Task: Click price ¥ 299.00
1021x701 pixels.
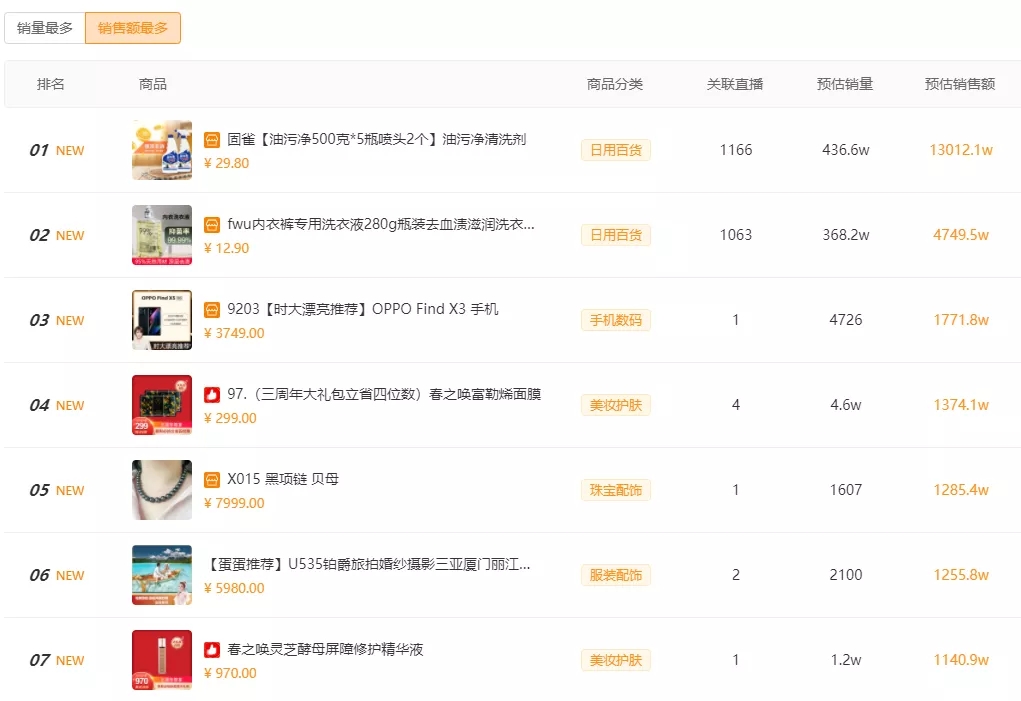Action: [x=231, y=419]
